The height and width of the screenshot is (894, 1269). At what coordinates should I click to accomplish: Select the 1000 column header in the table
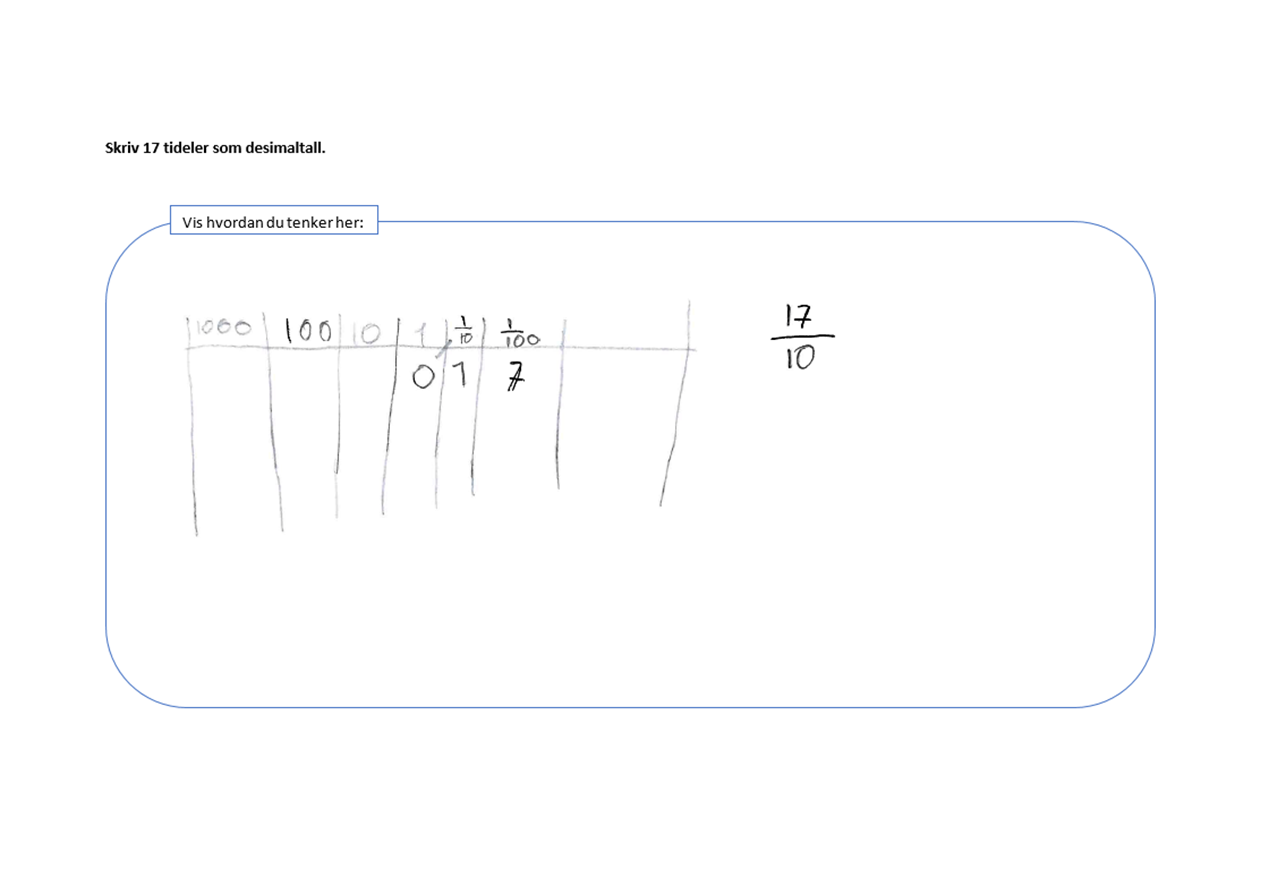coord(222,328)
